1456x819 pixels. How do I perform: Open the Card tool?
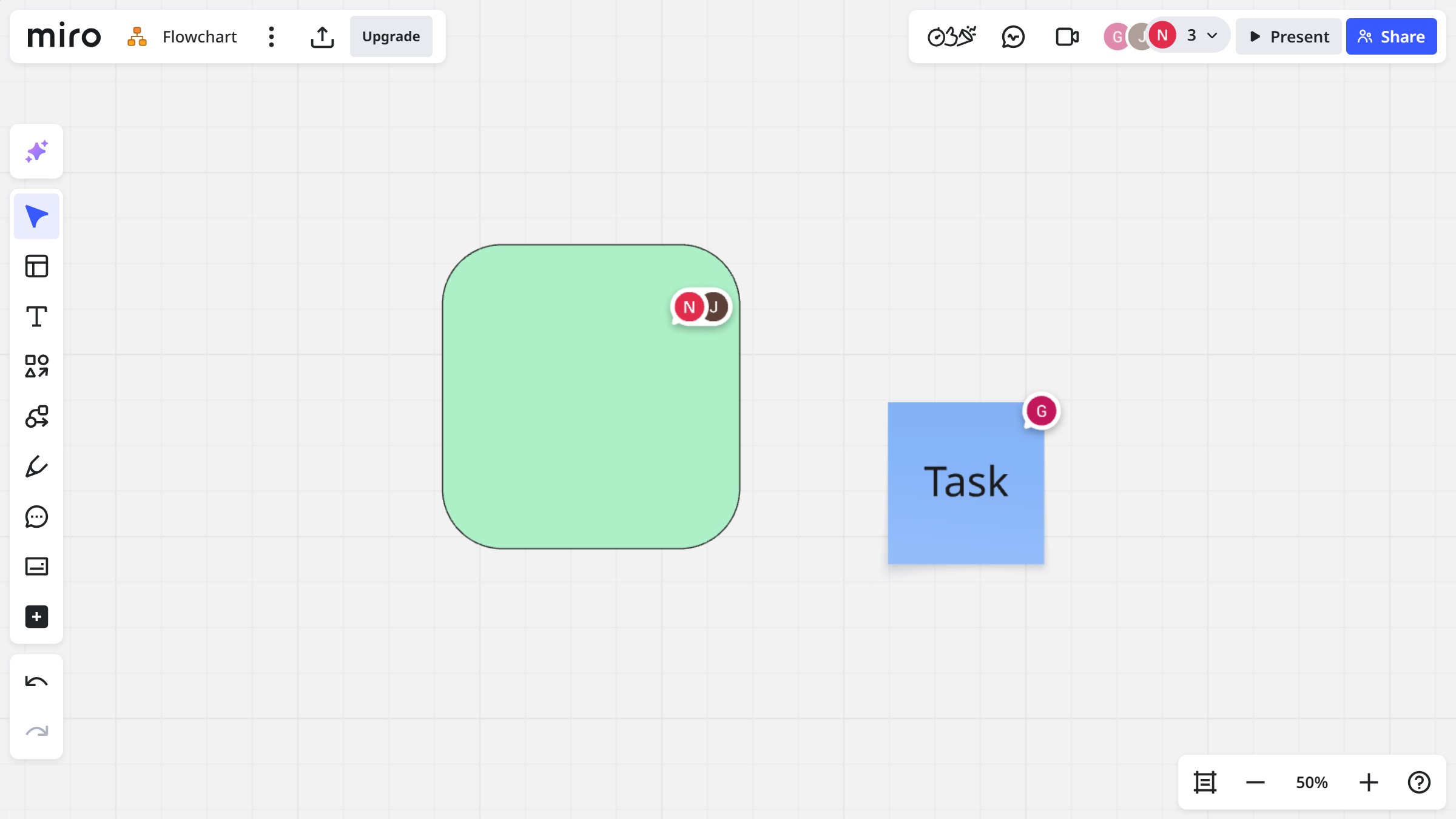pos(36,567)
